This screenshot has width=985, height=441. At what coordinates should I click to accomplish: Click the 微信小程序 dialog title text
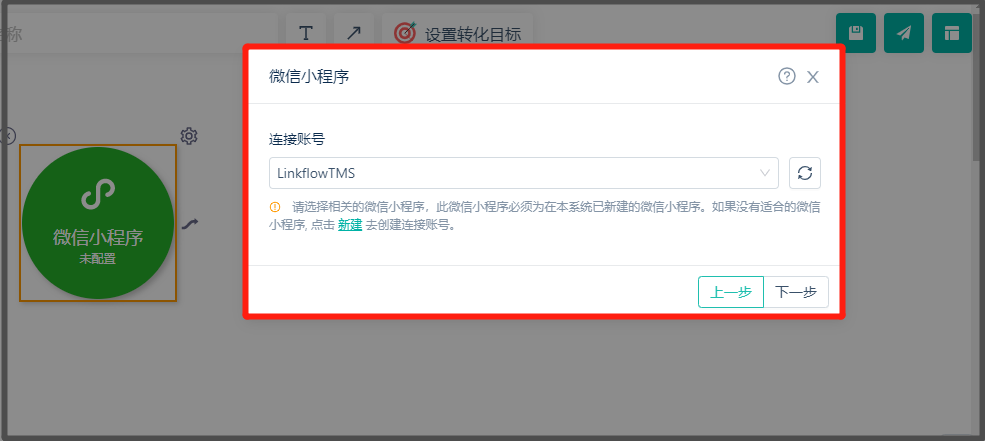(309, 77)
